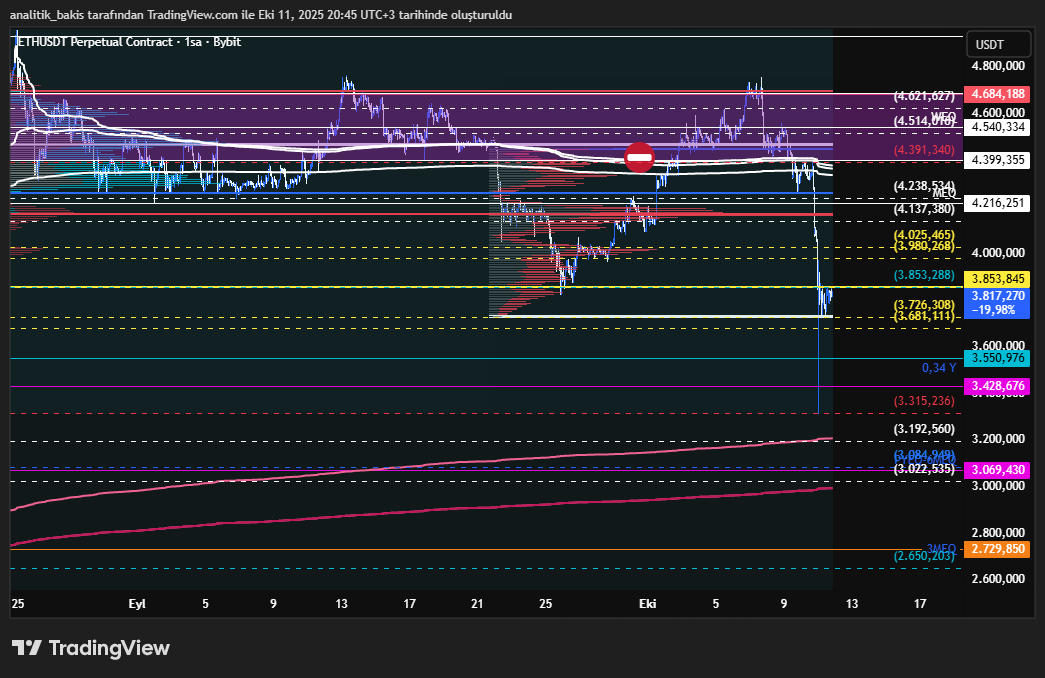The width and height of the screenshot is (1045, 678).
Task: Click the no-entry prohibition icon on the chart
Action: pos(641,157)
